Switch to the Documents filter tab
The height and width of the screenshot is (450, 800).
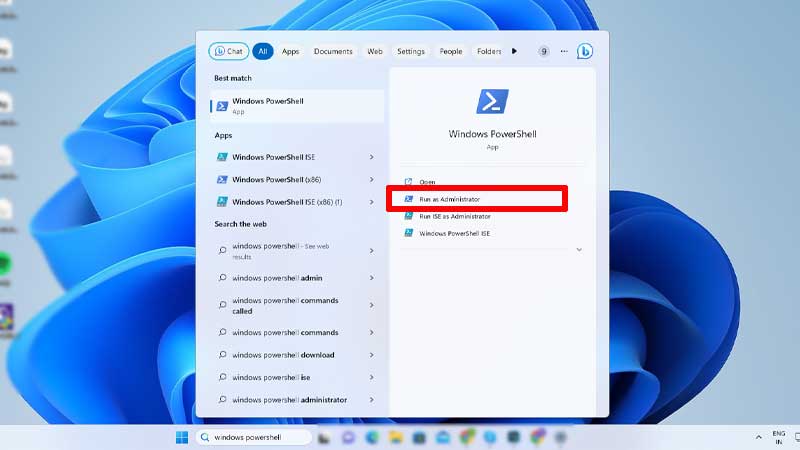click(x=333, y=52)
